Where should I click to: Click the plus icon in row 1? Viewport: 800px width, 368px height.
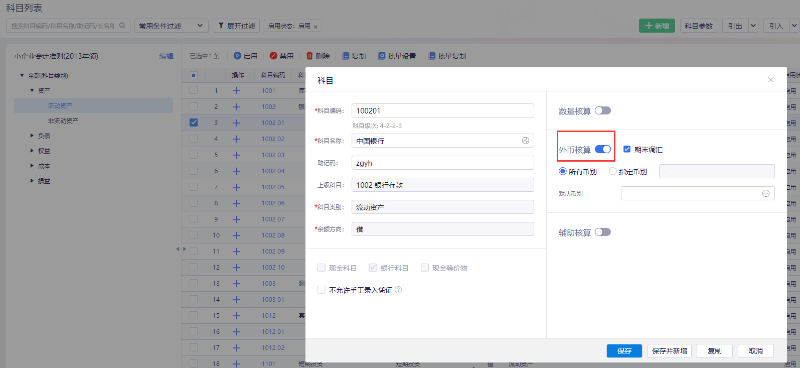tap(236, 91)
